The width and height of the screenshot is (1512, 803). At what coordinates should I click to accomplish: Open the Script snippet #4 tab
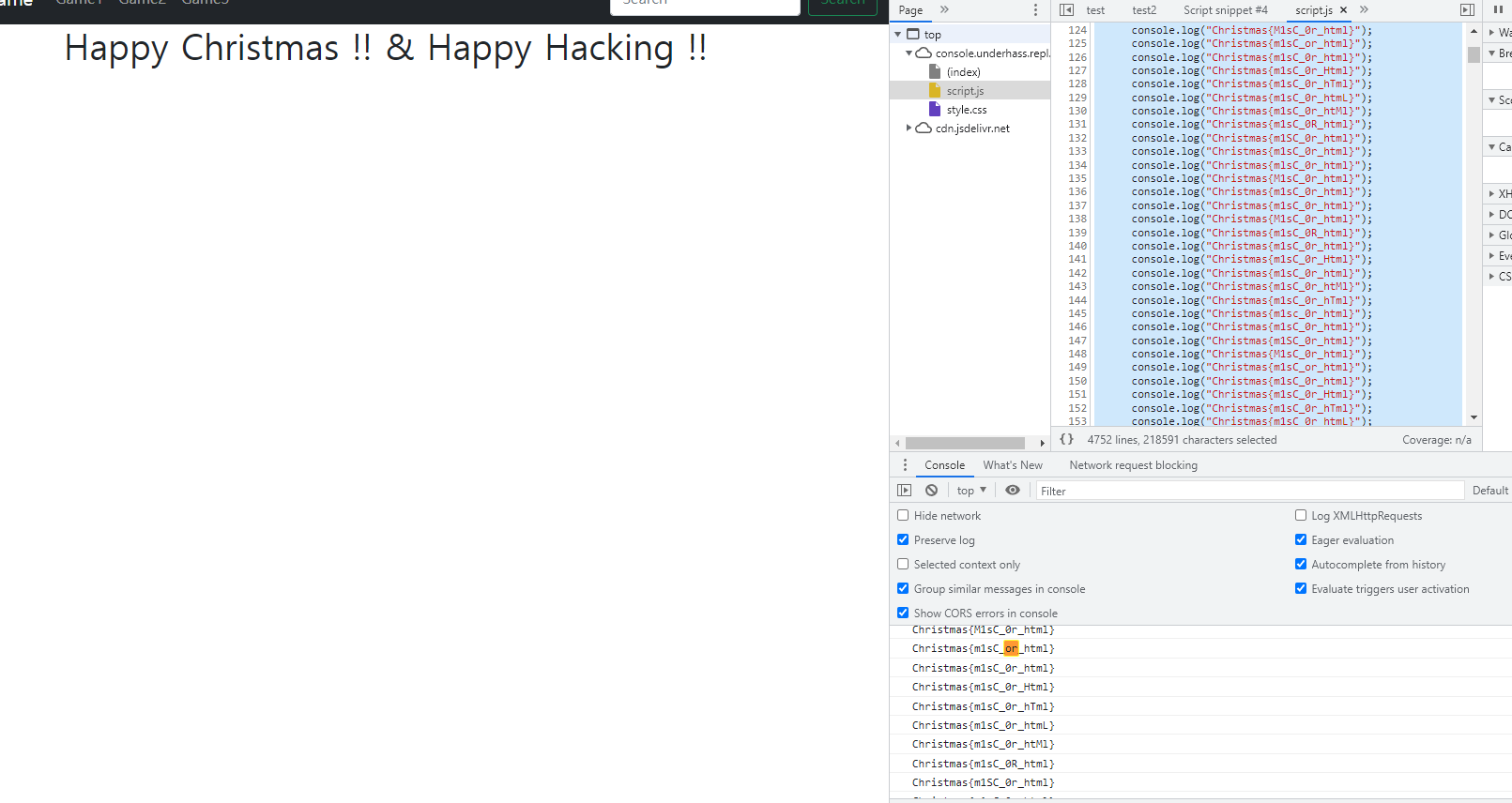coord(1225,10)
